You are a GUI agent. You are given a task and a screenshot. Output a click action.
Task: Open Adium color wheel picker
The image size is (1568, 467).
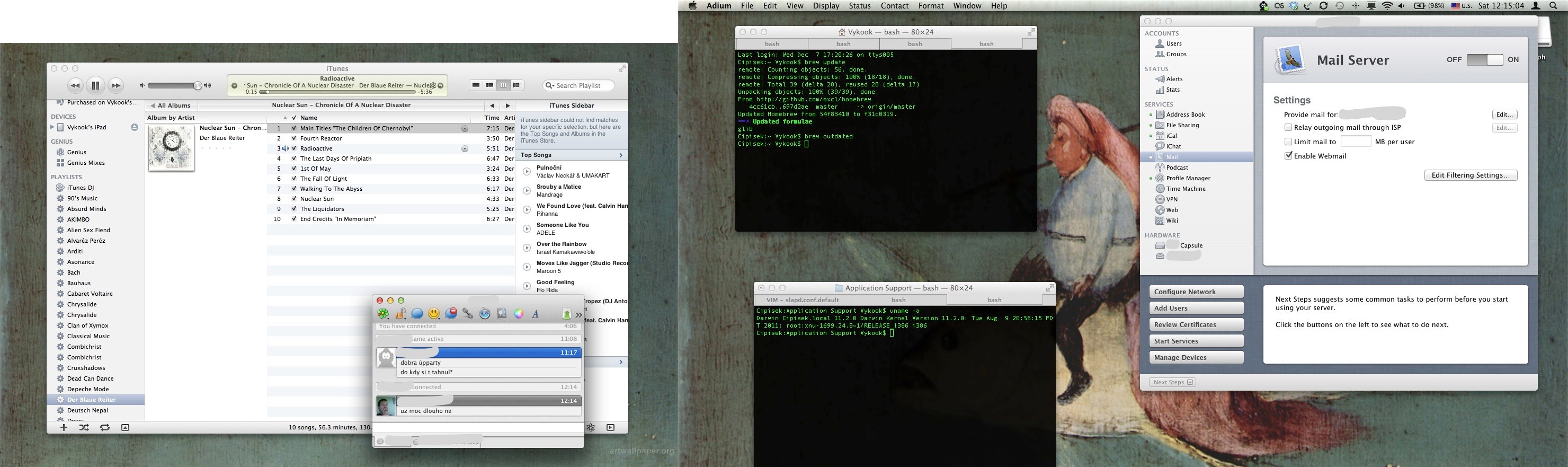point(519,314)
